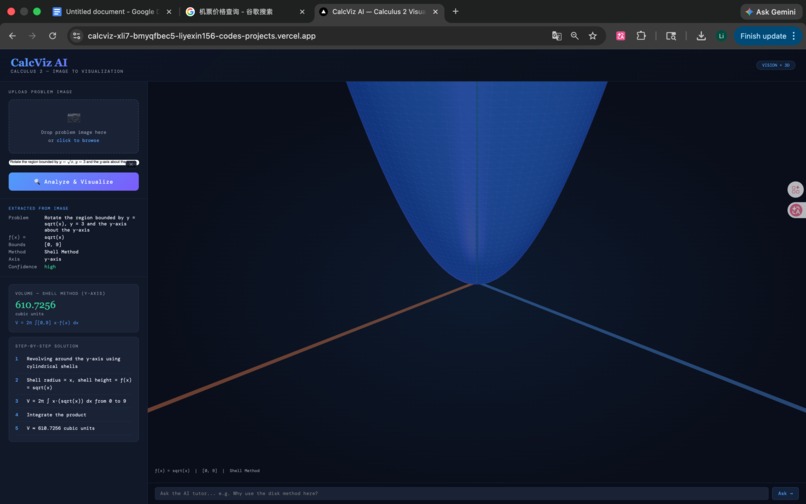The height and width of the screenshot is (504, 806).
Task: Click the volume value 610.7256
Action: click(35, 304)
